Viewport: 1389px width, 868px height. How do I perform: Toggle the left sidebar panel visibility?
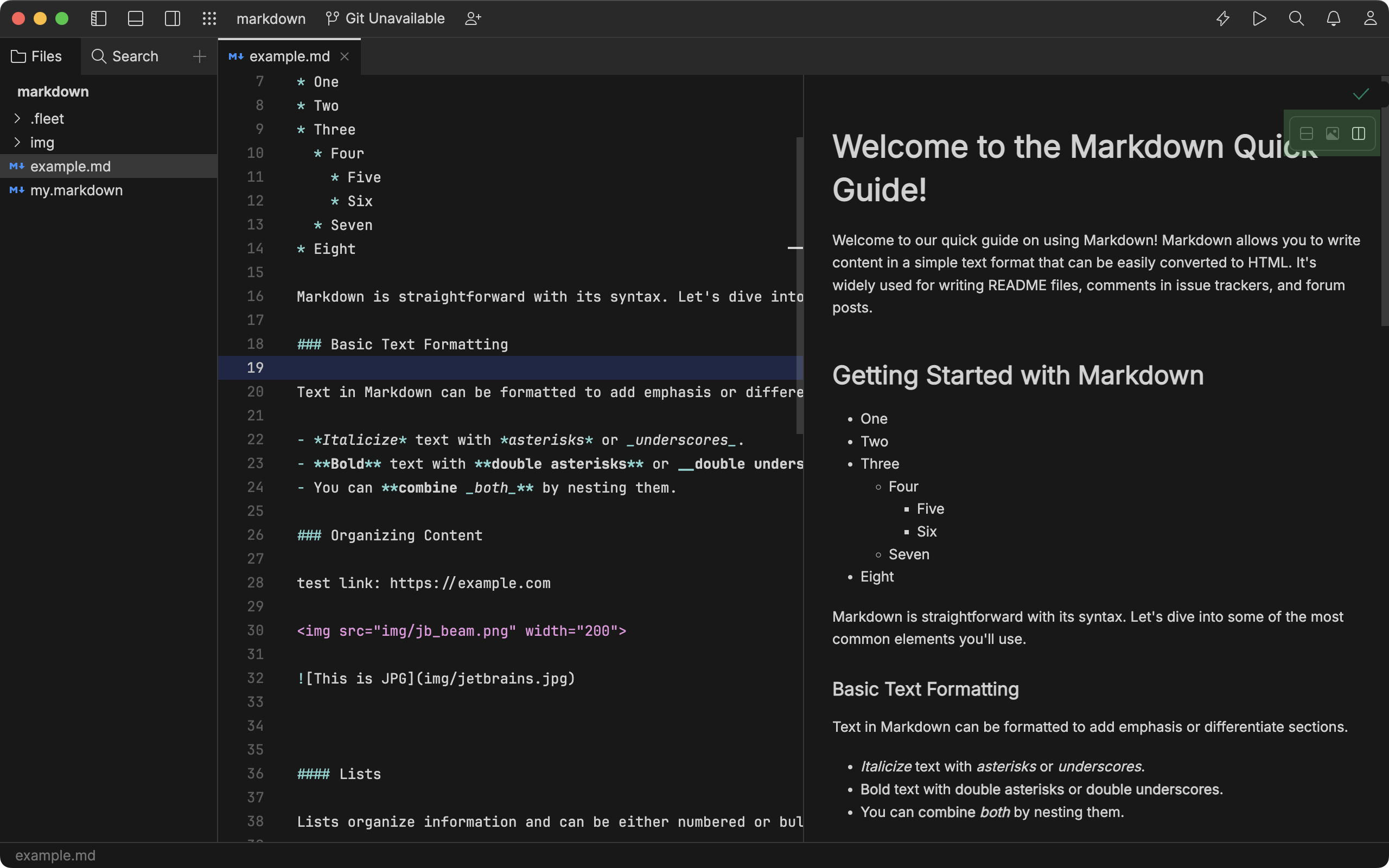[x=98, y=18]
